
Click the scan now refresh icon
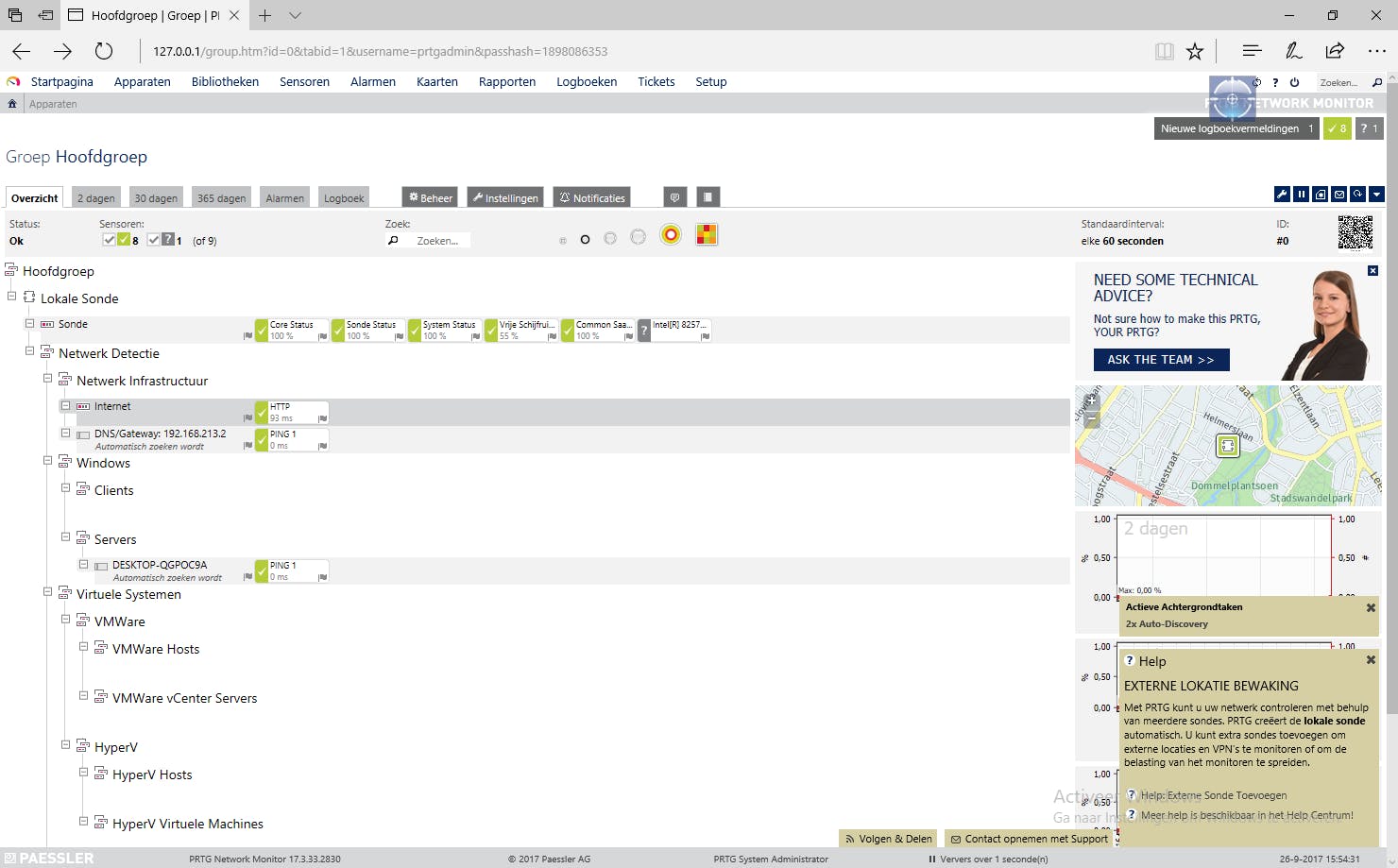1357,195
